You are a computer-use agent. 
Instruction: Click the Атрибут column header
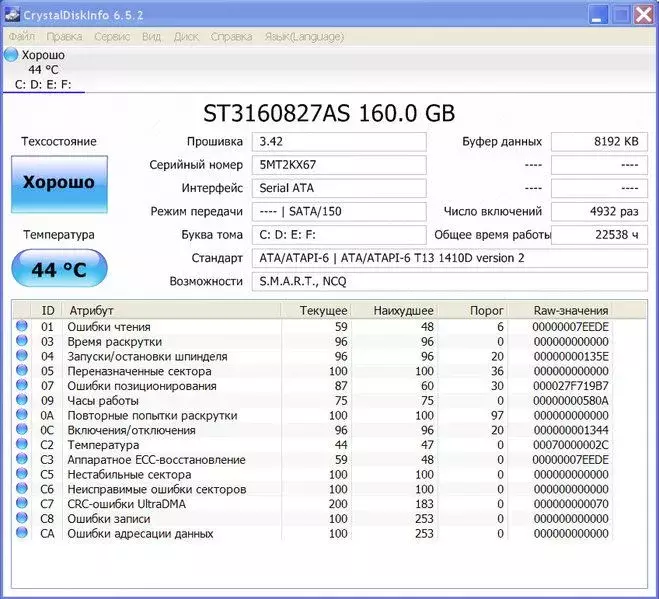171,311
